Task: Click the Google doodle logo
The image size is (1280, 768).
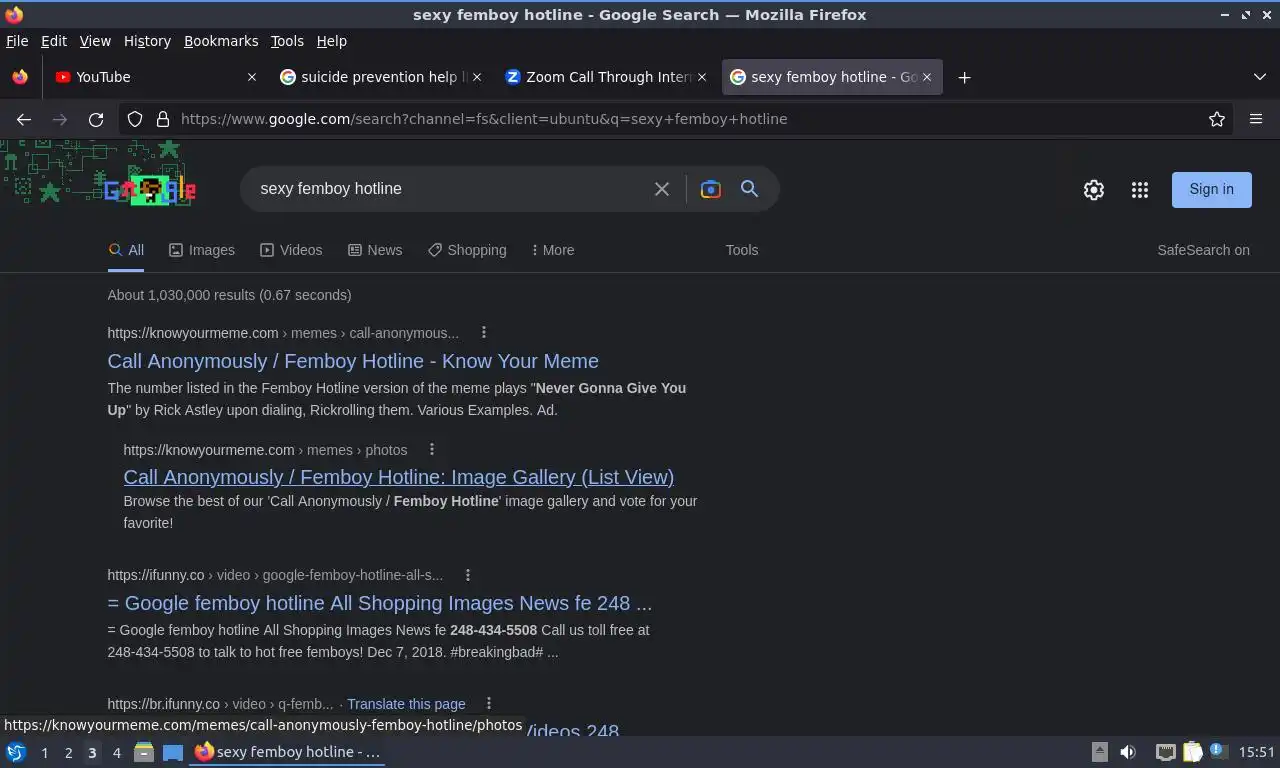Action: (150, 189)
